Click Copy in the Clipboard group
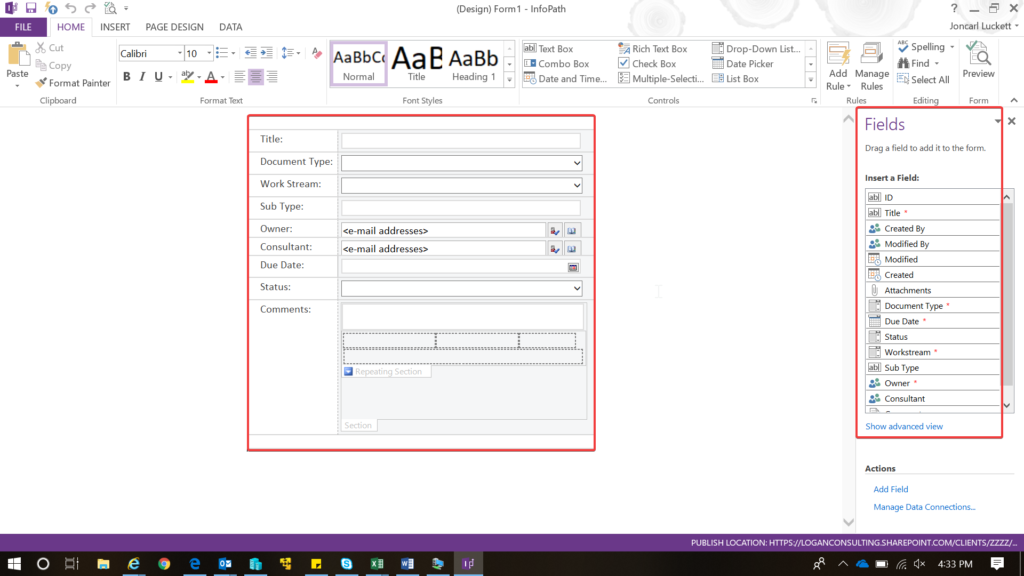The width and height of the screenshot is (1024, 576). point(53,65)
